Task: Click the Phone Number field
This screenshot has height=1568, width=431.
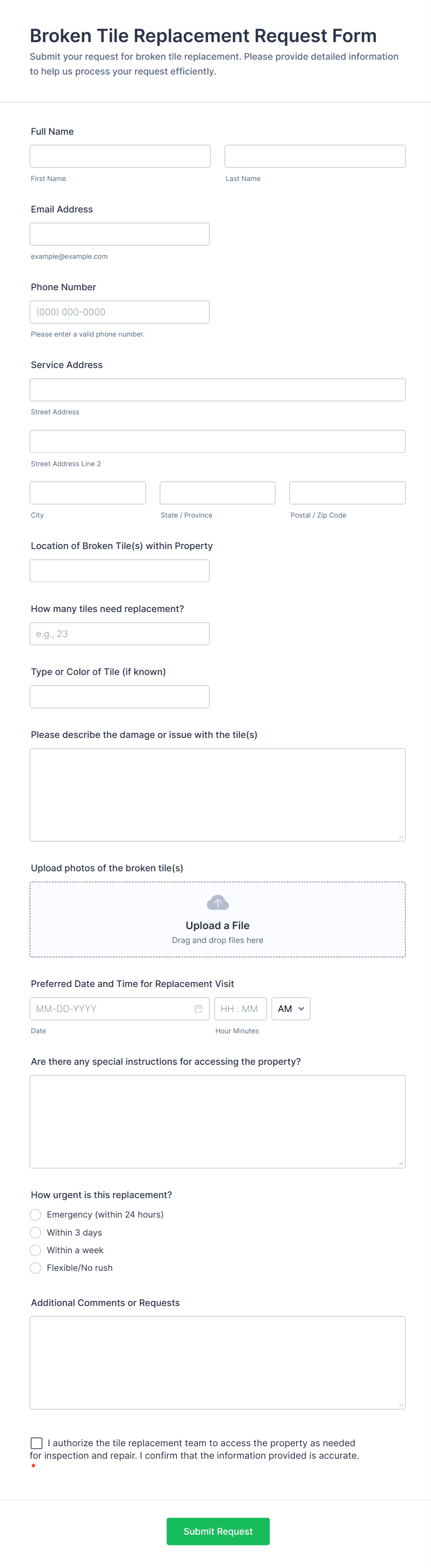Action: click(x=120, y=312)
